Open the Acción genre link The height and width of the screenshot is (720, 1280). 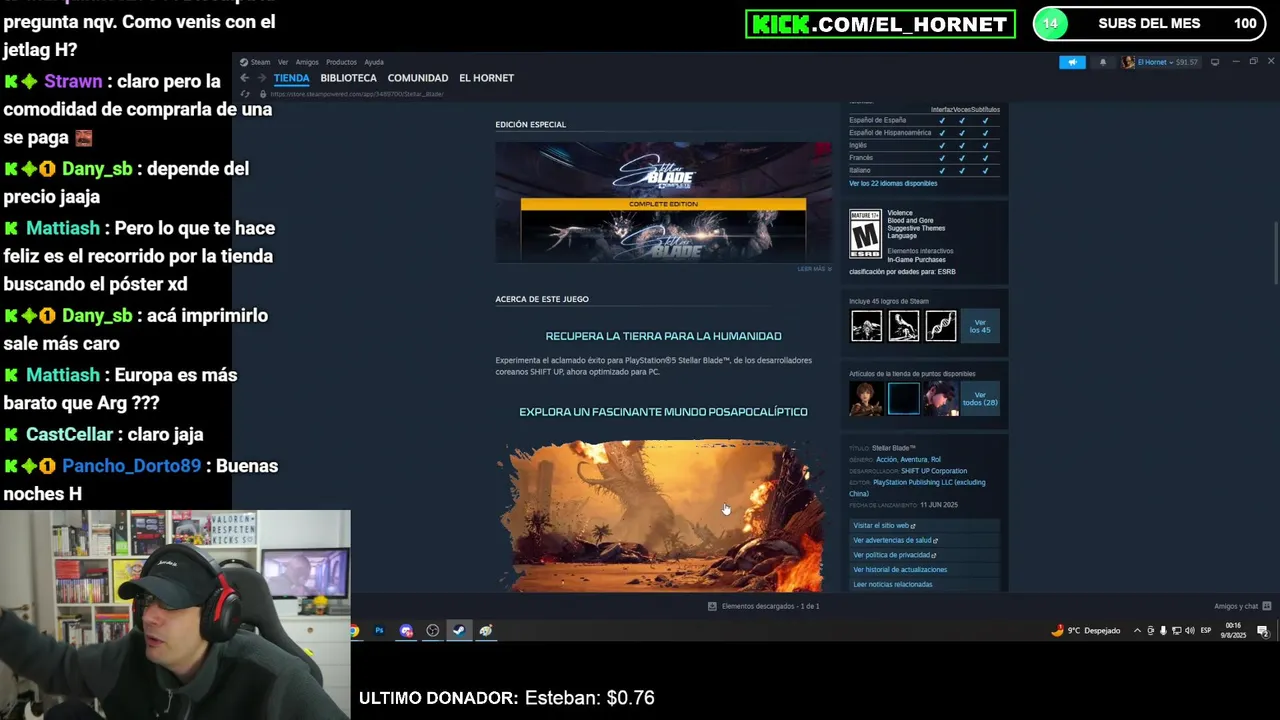click(x=886, y=460)
